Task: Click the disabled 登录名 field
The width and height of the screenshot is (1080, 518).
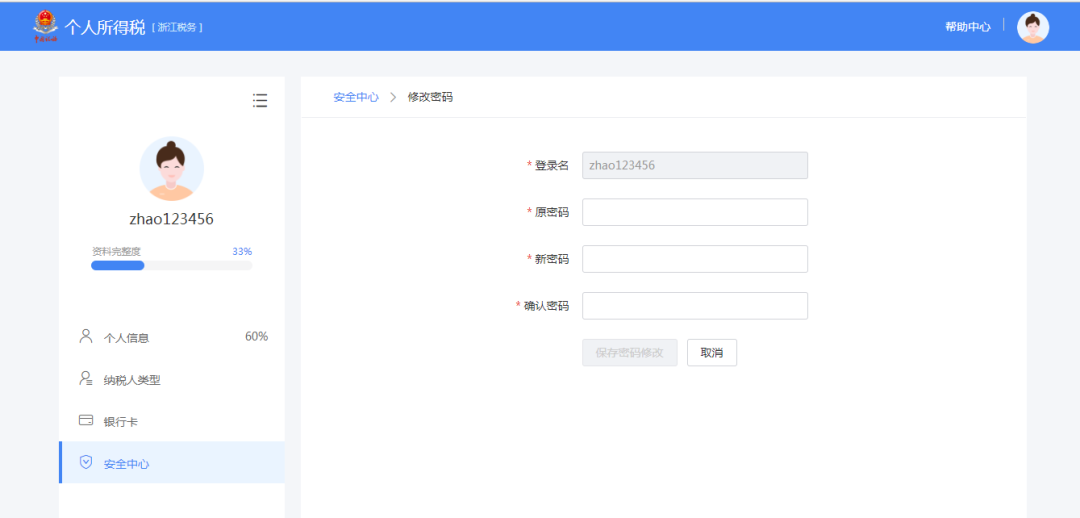Action: [694, 165]
